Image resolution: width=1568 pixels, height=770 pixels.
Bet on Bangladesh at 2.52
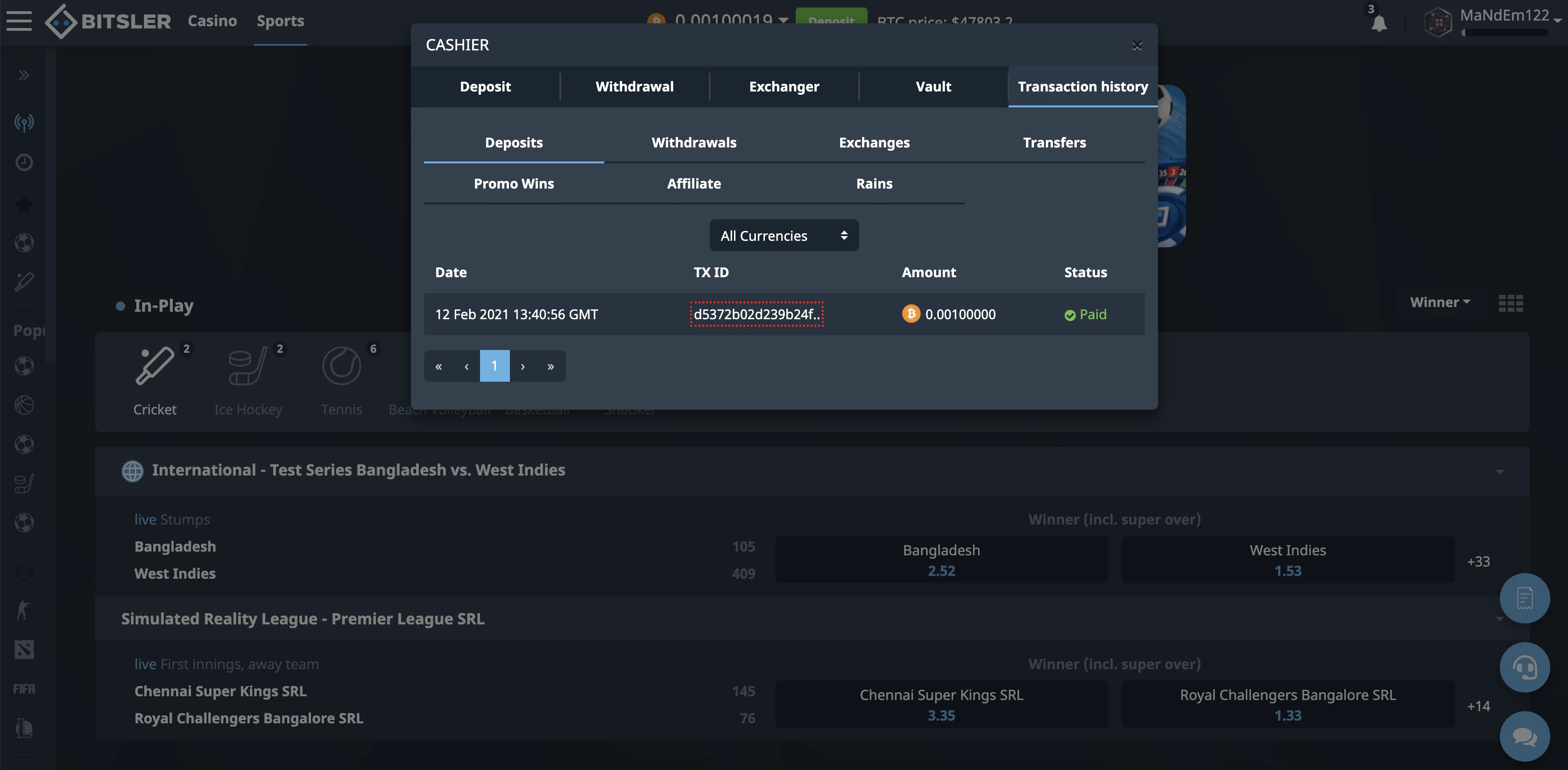(941, 560)
